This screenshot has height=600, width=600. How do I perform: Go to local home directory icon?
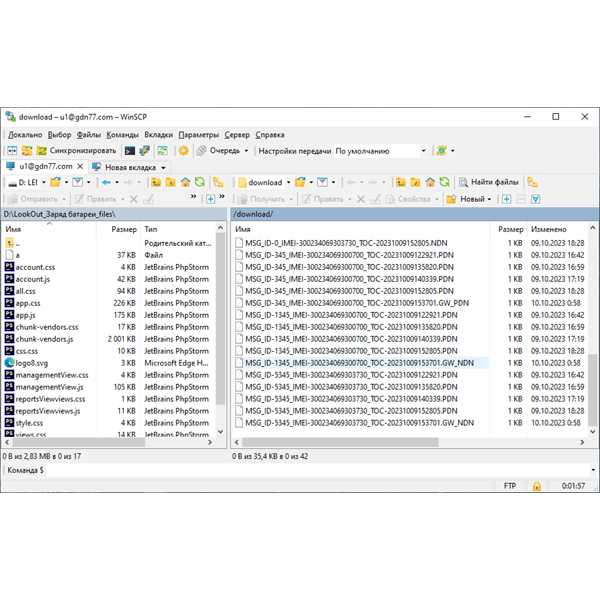186,182
